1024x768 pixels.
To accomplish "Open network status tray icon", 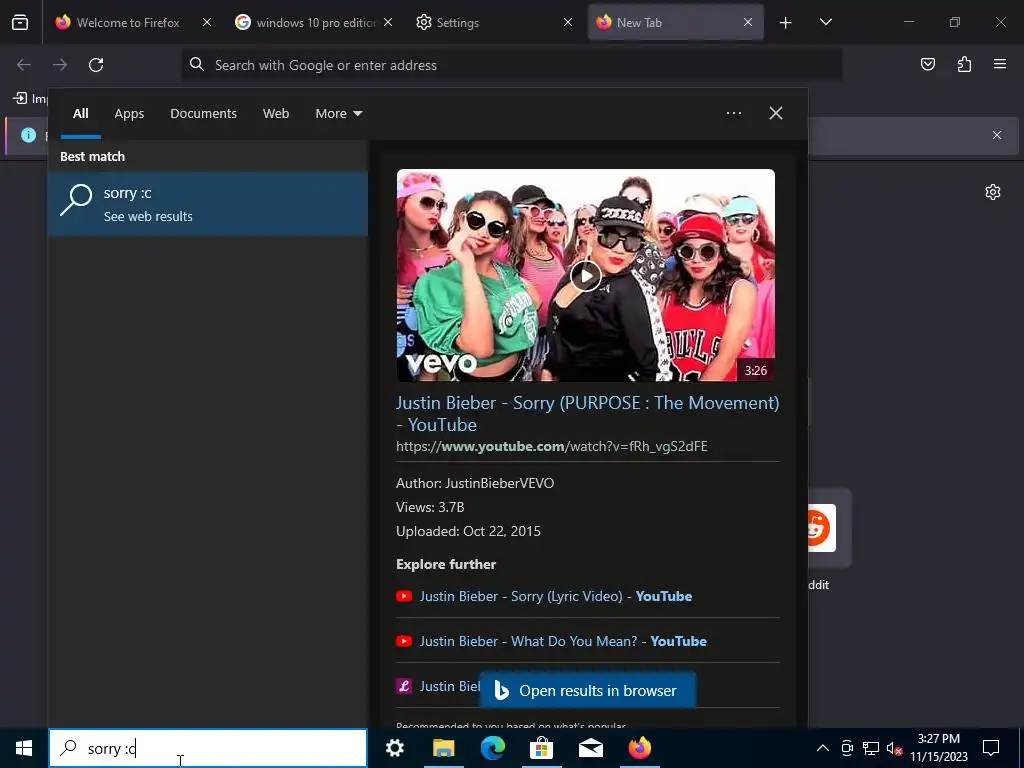I will tap(871, 748).
